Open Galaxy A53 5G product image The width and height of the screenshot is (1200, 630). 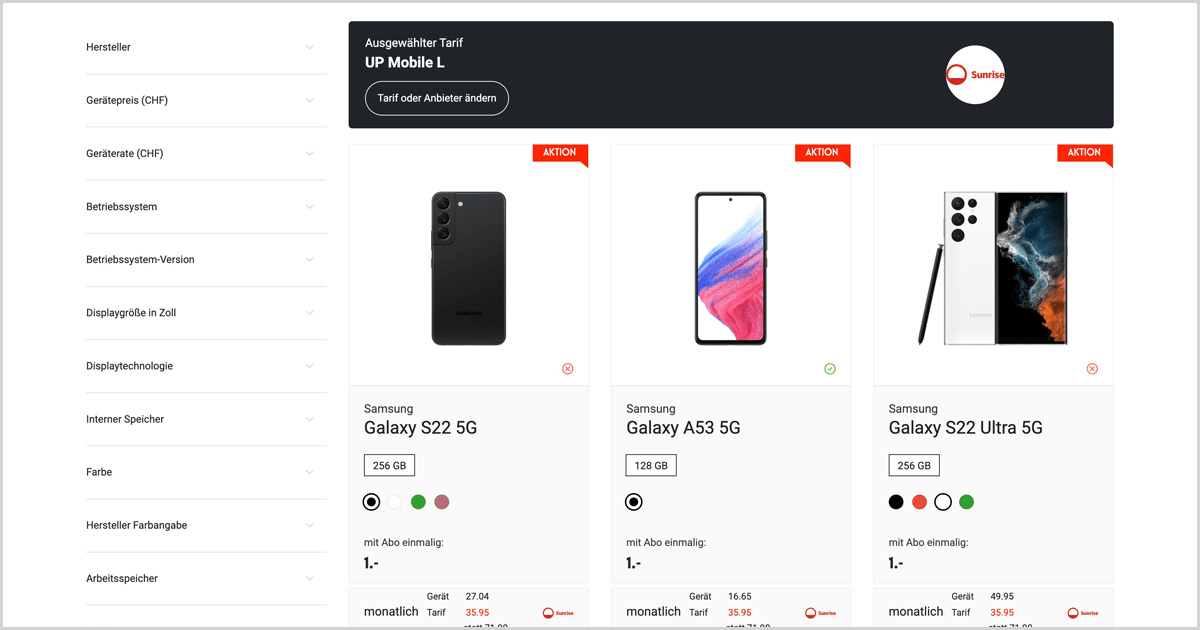730,268
